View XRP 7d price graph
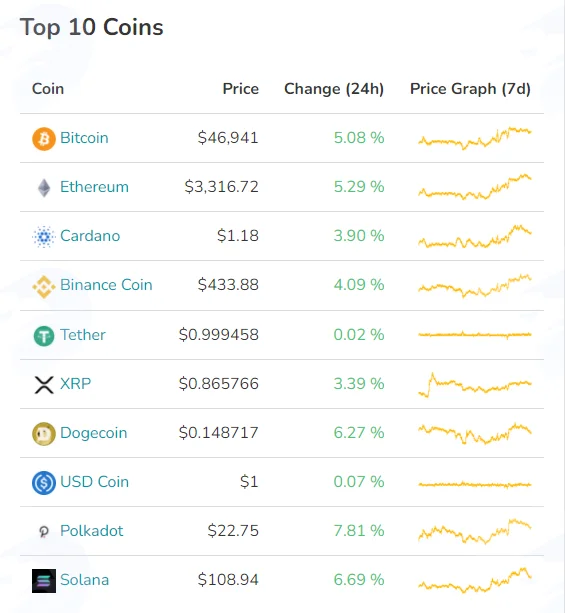565x613 pixels. click(x=475, y=385)
